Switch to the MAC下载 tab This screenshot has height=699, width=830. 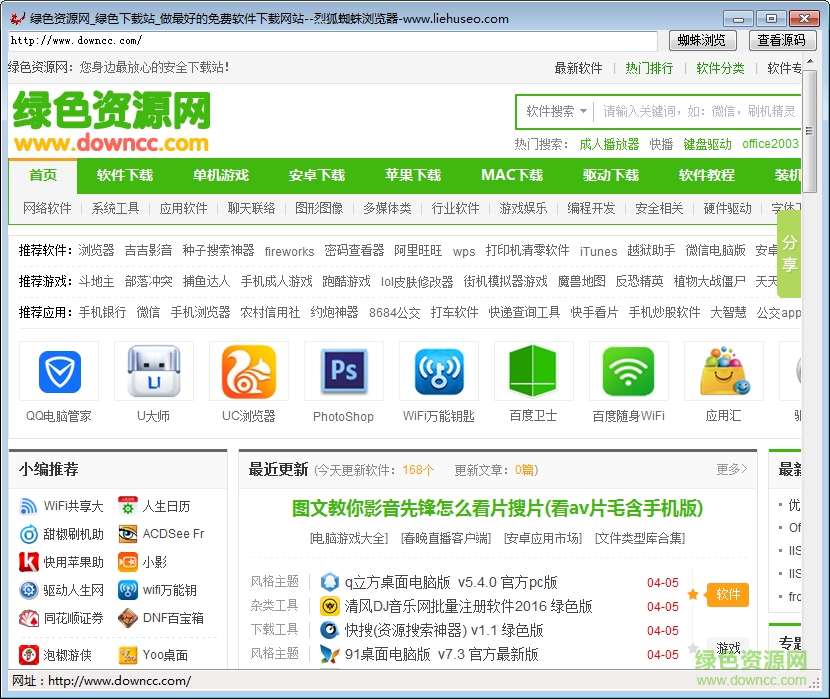[512, 175]
